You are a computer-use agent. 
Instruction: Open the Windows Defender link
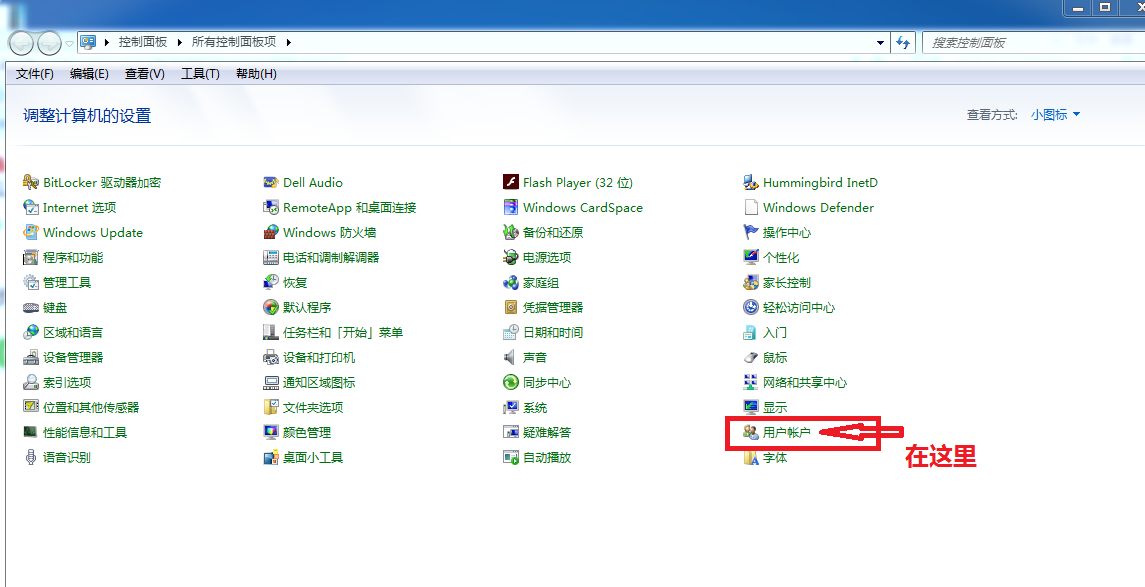[818, 208]
